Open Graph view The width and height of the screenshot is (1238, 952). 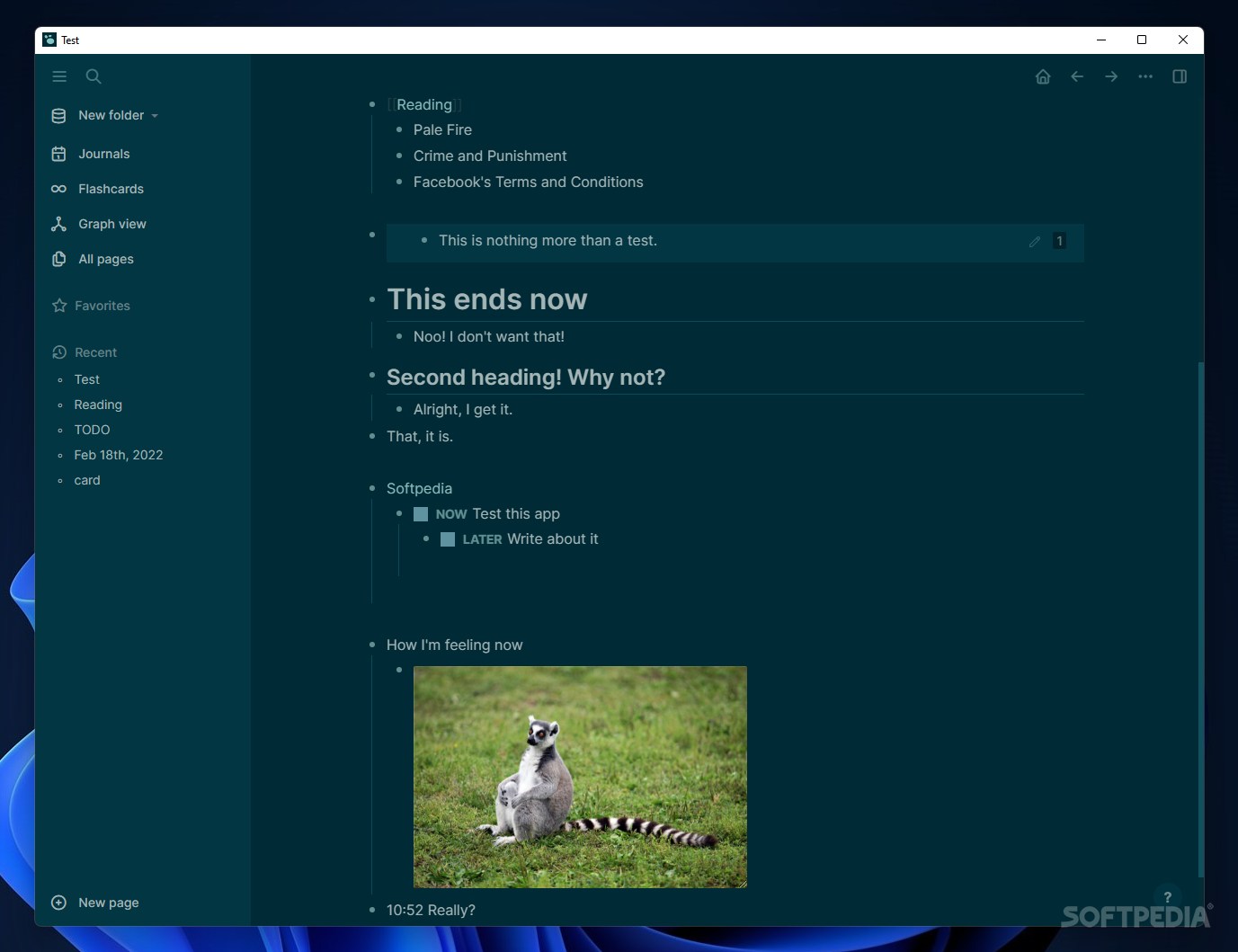pos(112,224)
